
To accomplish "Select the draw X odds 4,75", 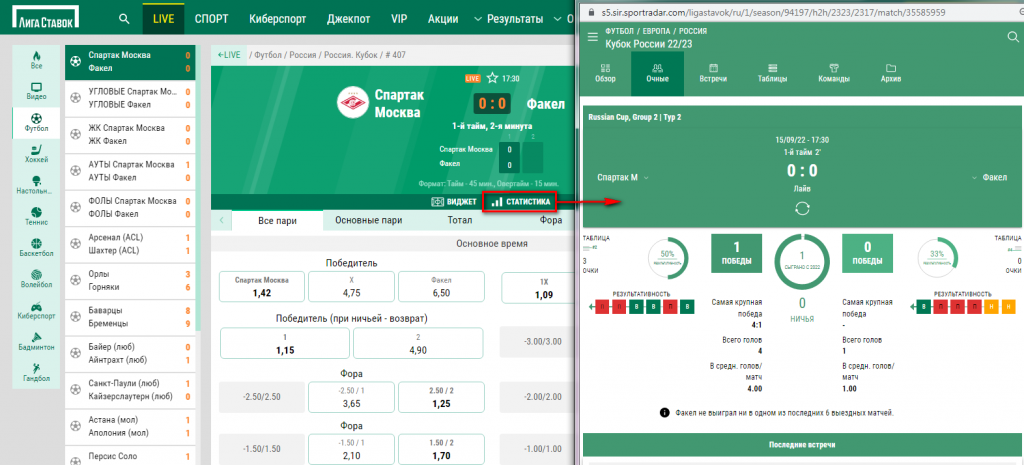I will pyautogui.click(x=351, y=287).
